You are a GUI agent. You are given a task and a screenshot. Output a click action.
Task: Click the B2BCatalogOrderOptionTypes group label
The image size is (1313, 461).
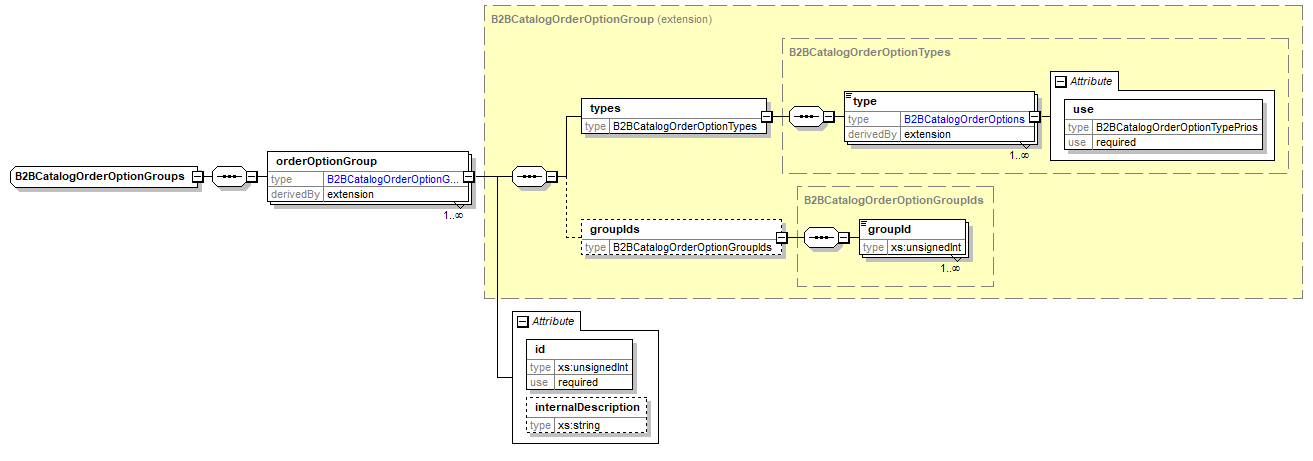point(869,51)
